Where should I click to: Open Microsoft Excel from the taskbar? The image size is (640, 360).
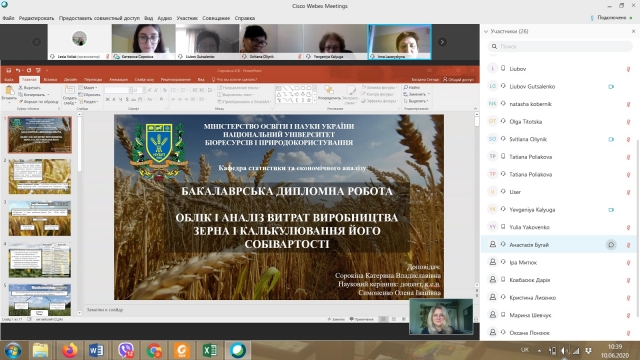tap(210, 350)
